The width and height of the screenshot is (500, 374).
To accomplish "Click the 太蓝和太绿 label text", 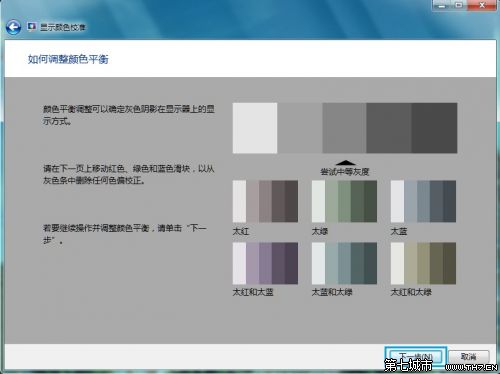I will pos(332,292).
